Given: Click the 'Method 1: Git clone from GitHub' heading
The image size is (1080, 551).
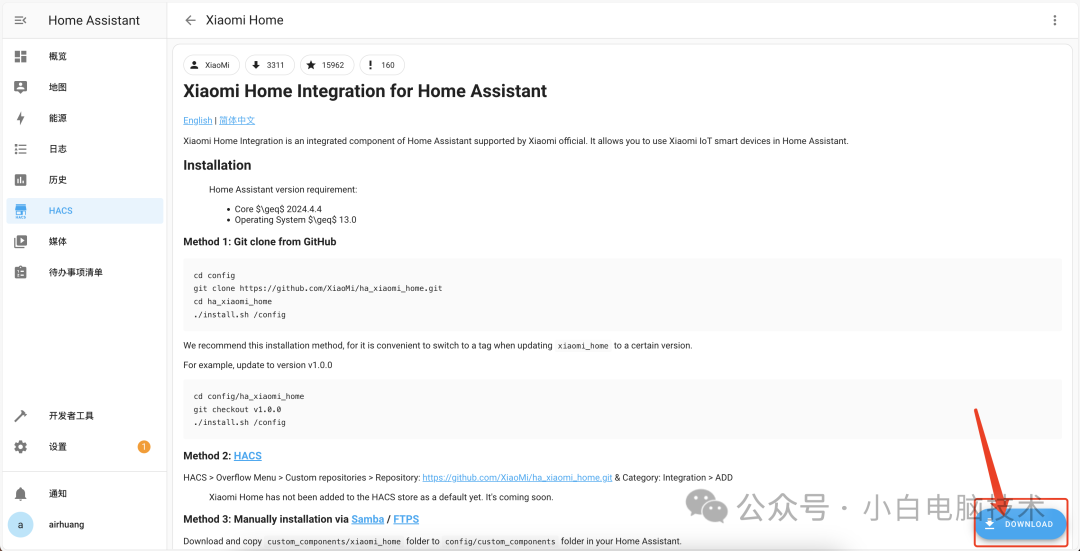Looking at the screenshot, I should (x=260, y=242).
